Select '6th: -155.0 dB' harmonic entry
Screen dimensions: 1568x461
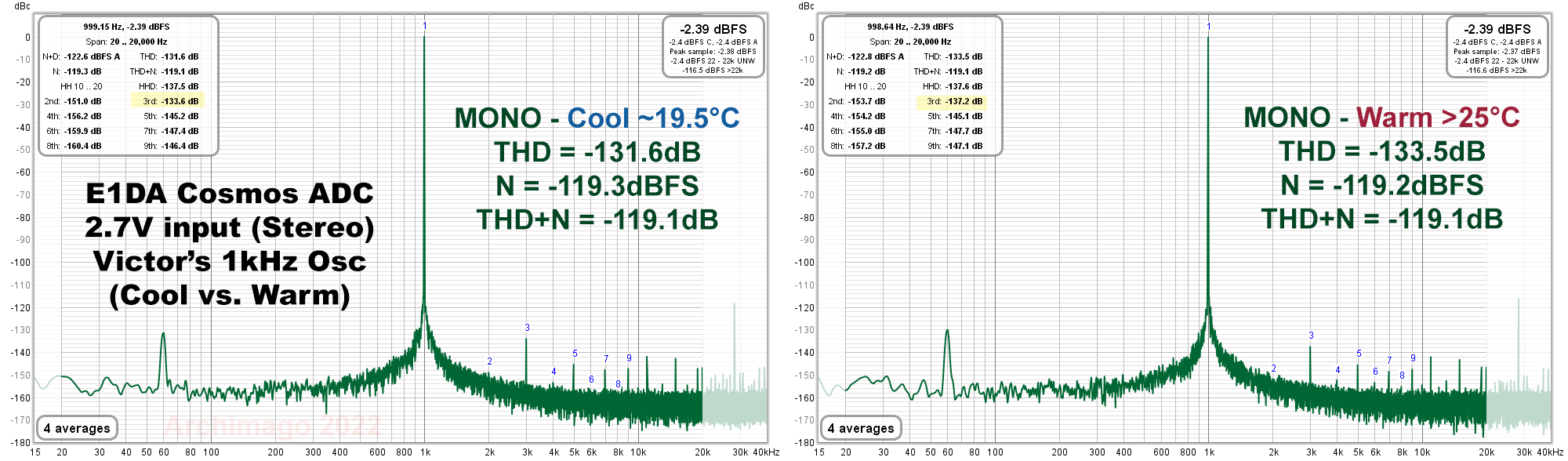point(858,131)
